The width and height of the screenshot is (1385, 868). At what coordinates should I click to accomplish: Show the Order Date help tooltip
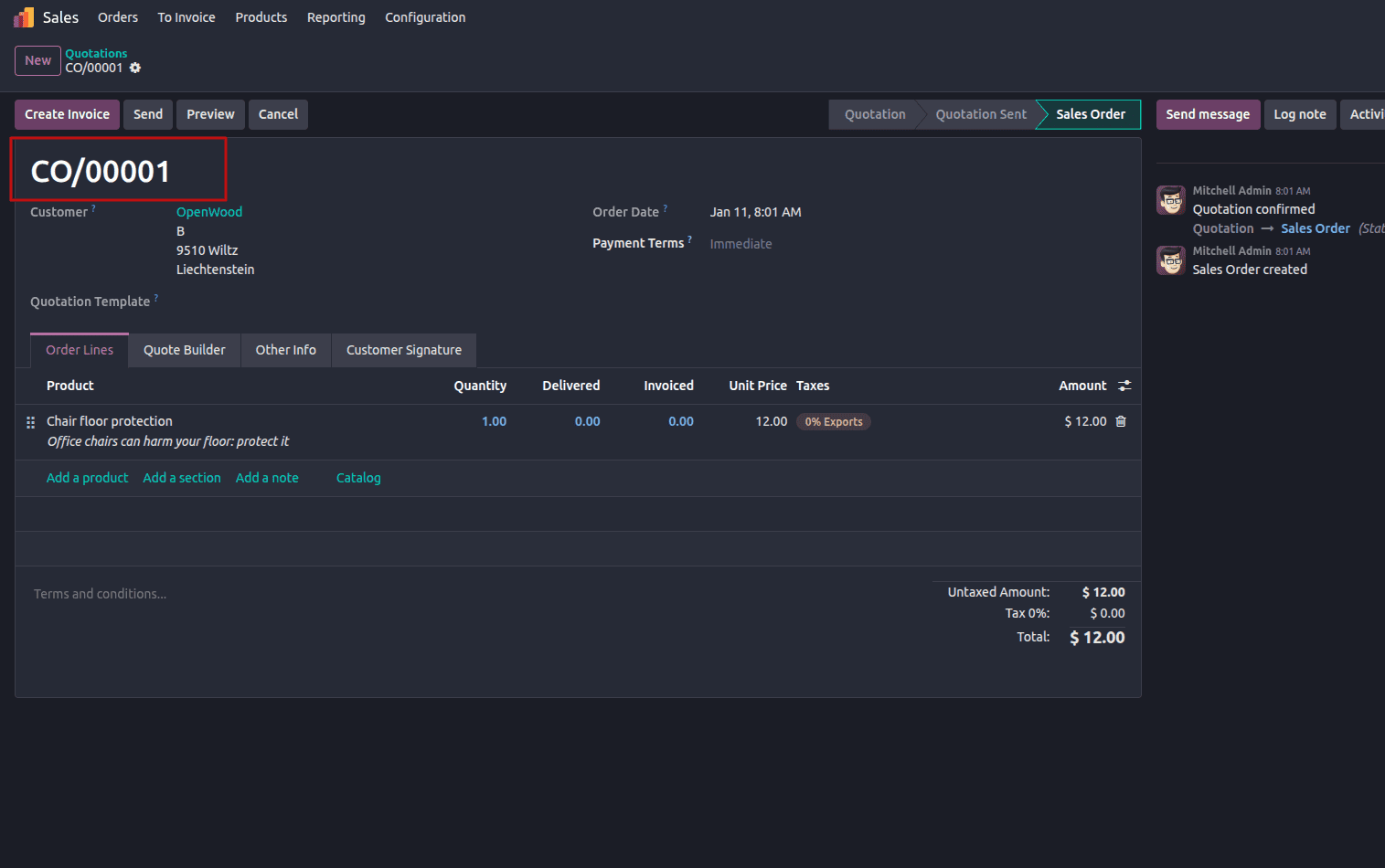(x=665, y=208)
